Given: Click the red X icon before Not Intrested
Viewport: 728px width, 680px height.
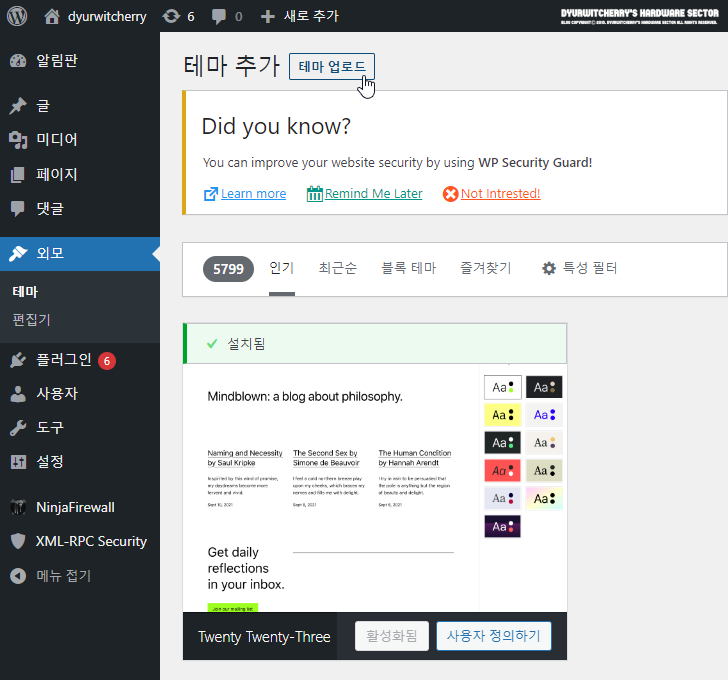Looking at the screenshot, I should (x=450, y=194).
